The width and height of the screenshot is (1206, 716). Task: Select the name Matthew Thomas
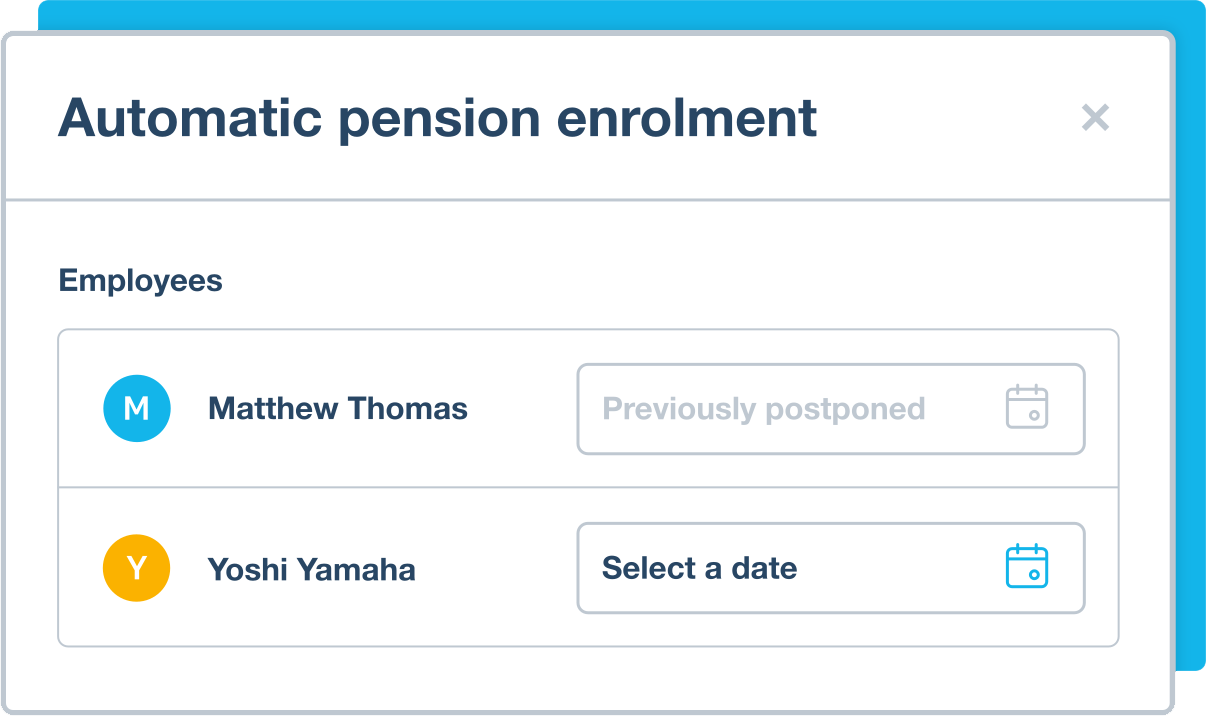pyautogui.click(x=336, y=408)
